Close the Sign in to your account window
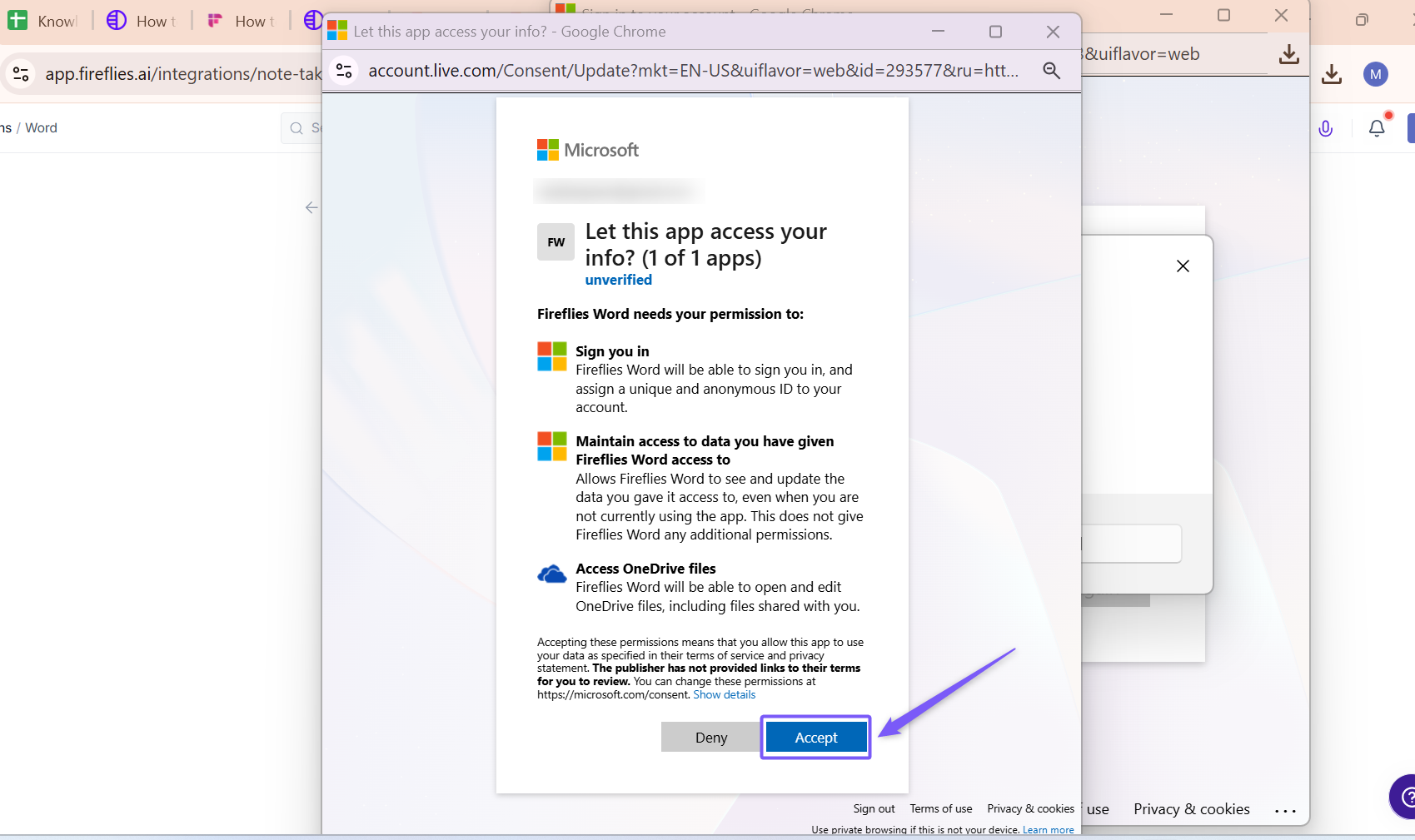 pyautogui.click(x=1281, y=15)
